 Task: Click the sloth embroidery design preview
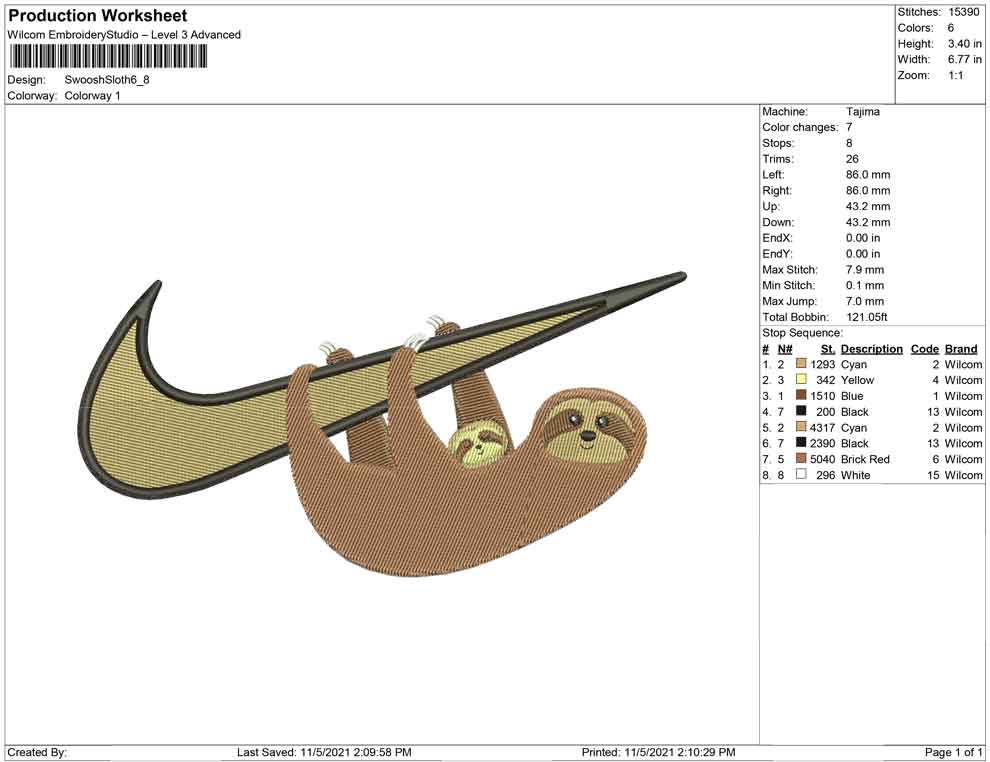click(x=384, y=424)
